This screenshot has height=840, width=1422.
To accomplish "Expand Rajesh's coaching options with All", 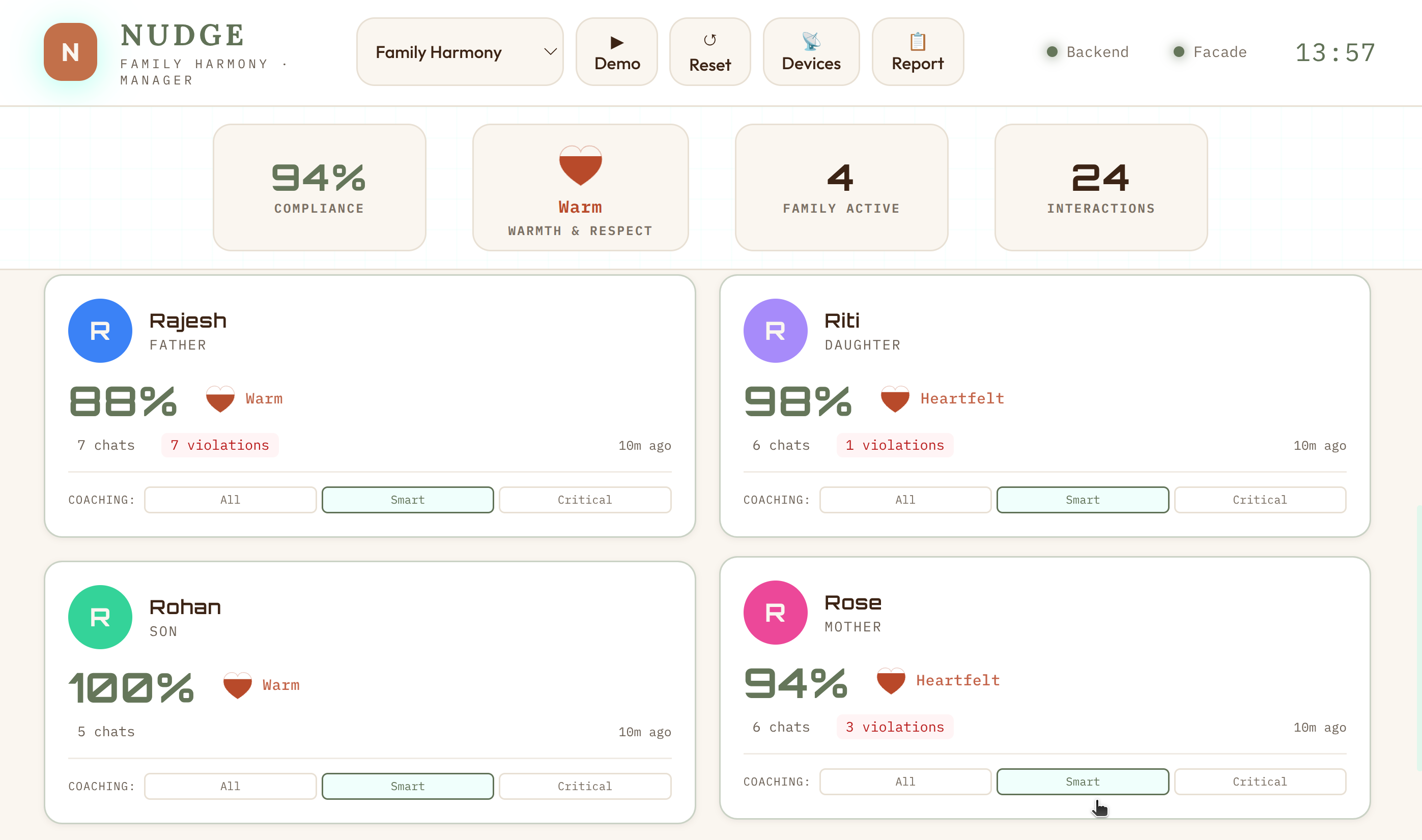I will [x=230, y=500].
